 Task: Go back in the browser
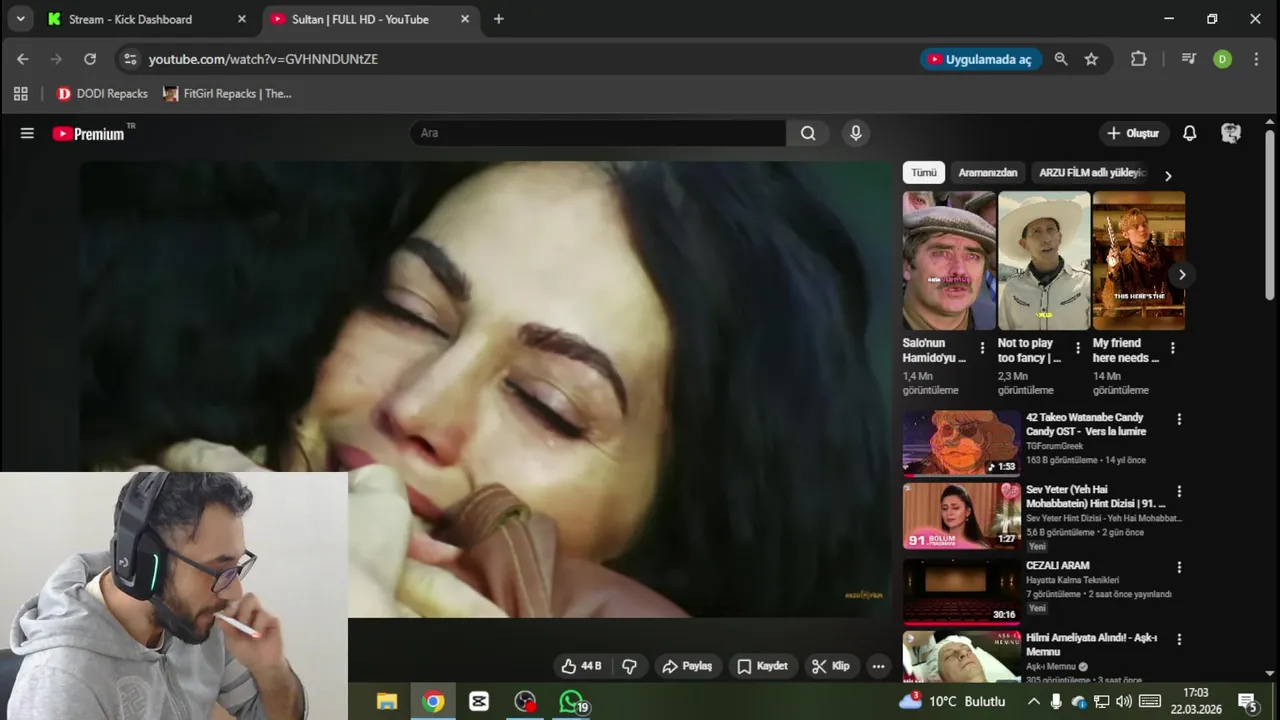[23, 59]
